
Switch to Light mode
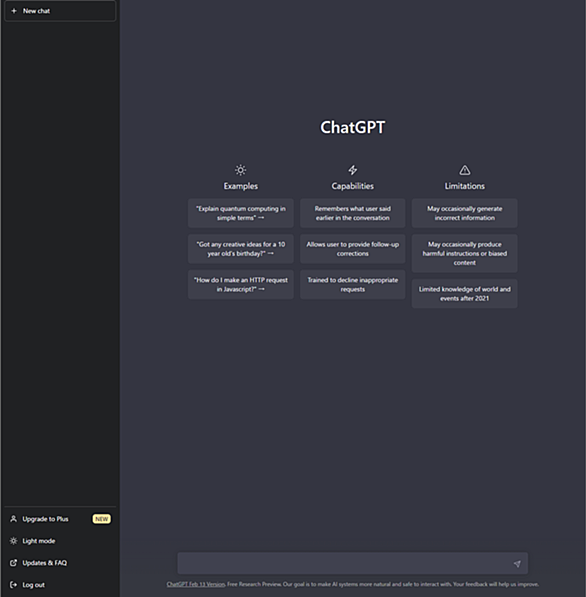click(x=60, y=541)
